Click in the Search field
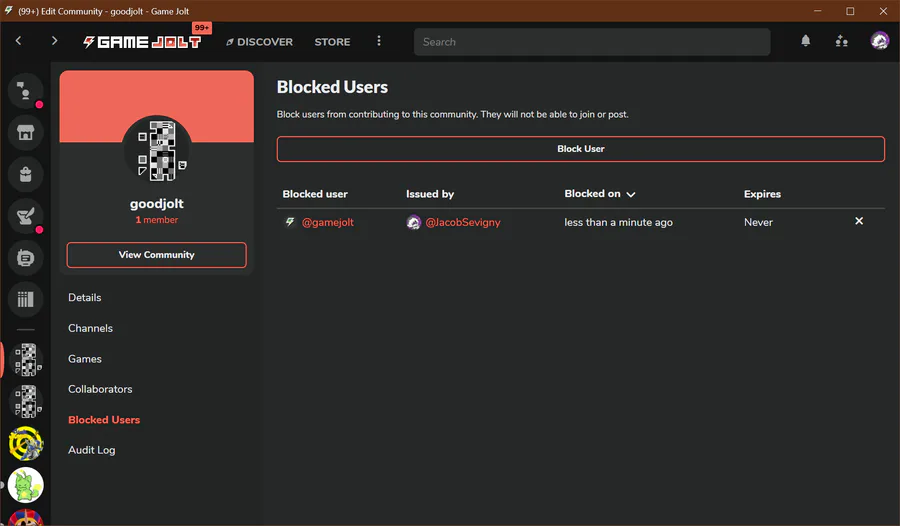 click(592, 42)
